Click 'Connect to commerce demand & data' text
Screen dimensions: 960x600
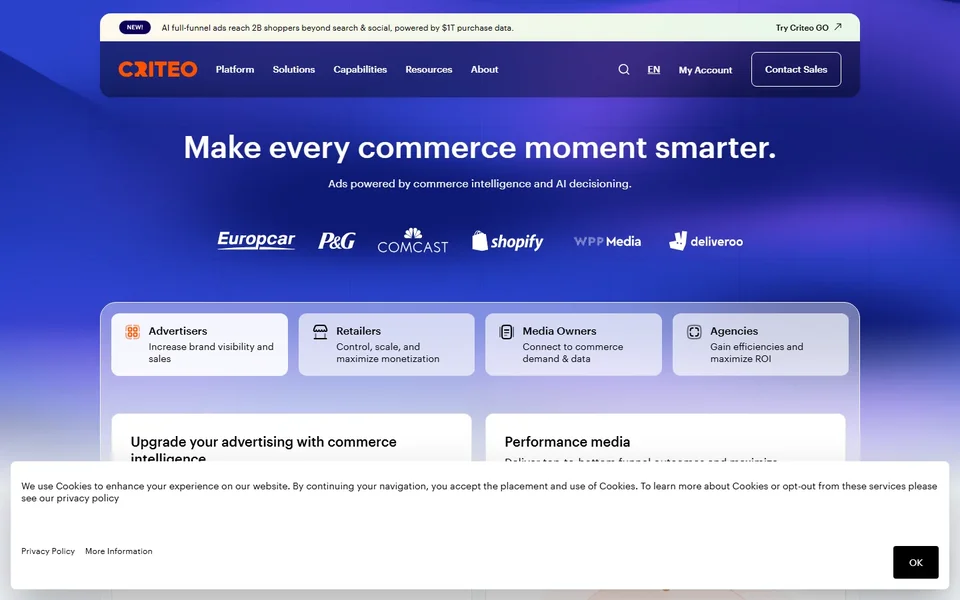tap(572, 353)
